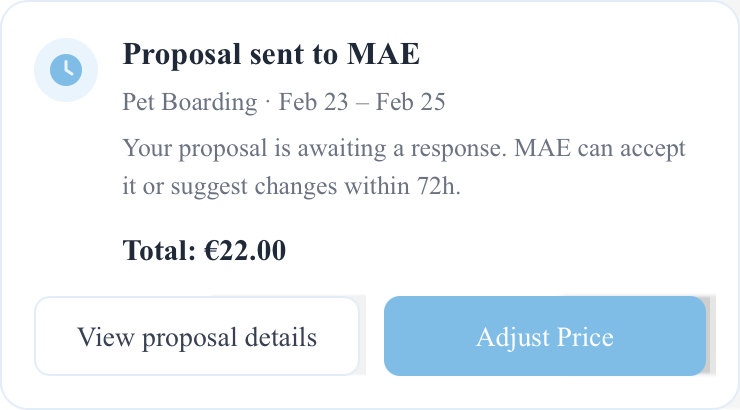Click the "Feb 25" end date
The width and height of the screenshot is (740, 410).
coord(410,102)
